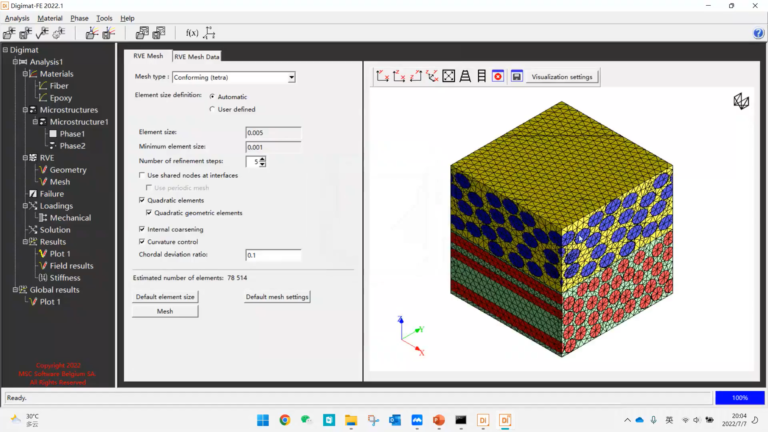
Task: Collapse the Loadings tree node
Action: [25, 206]
